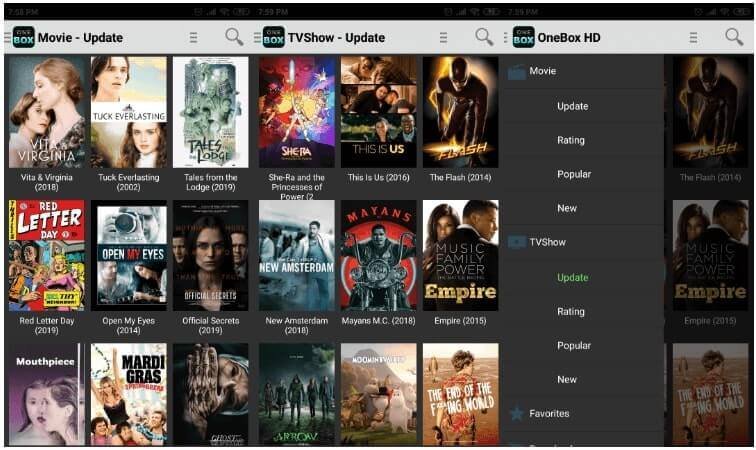Open End of the F***ing World poster, TVShow screen
The width and height of the screenshot is (756, 450).
click(x=460, y=394)
